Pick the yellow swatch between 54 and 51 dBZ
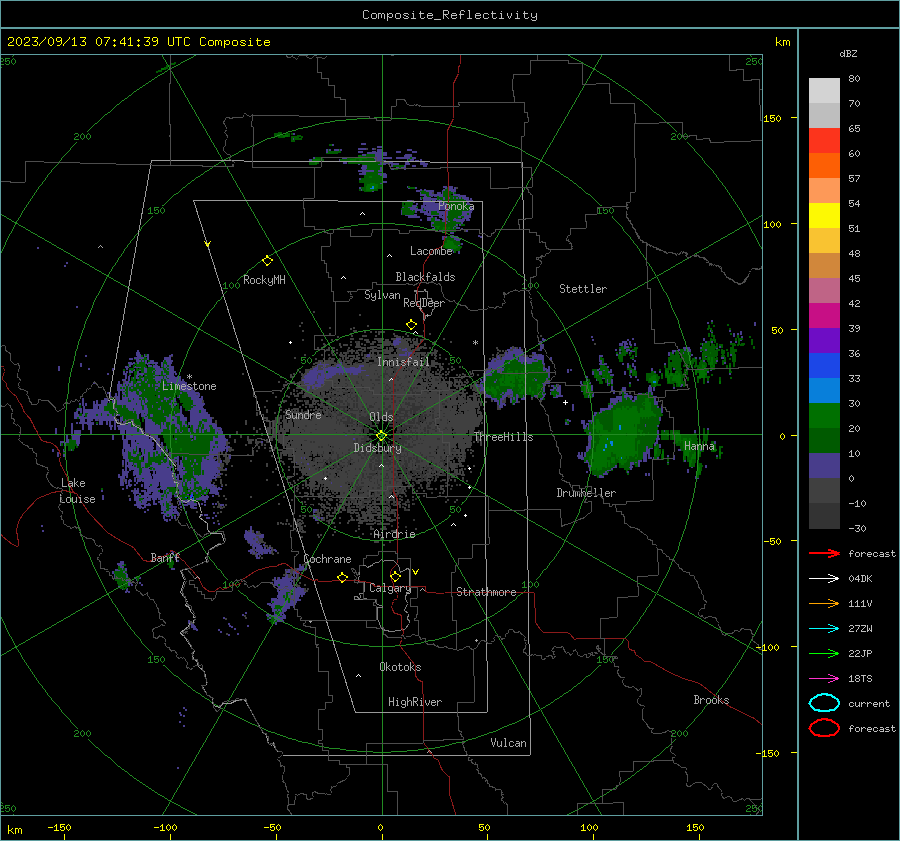Image resolution: width=900 pixels, height=841 pixels. point(824,216)
